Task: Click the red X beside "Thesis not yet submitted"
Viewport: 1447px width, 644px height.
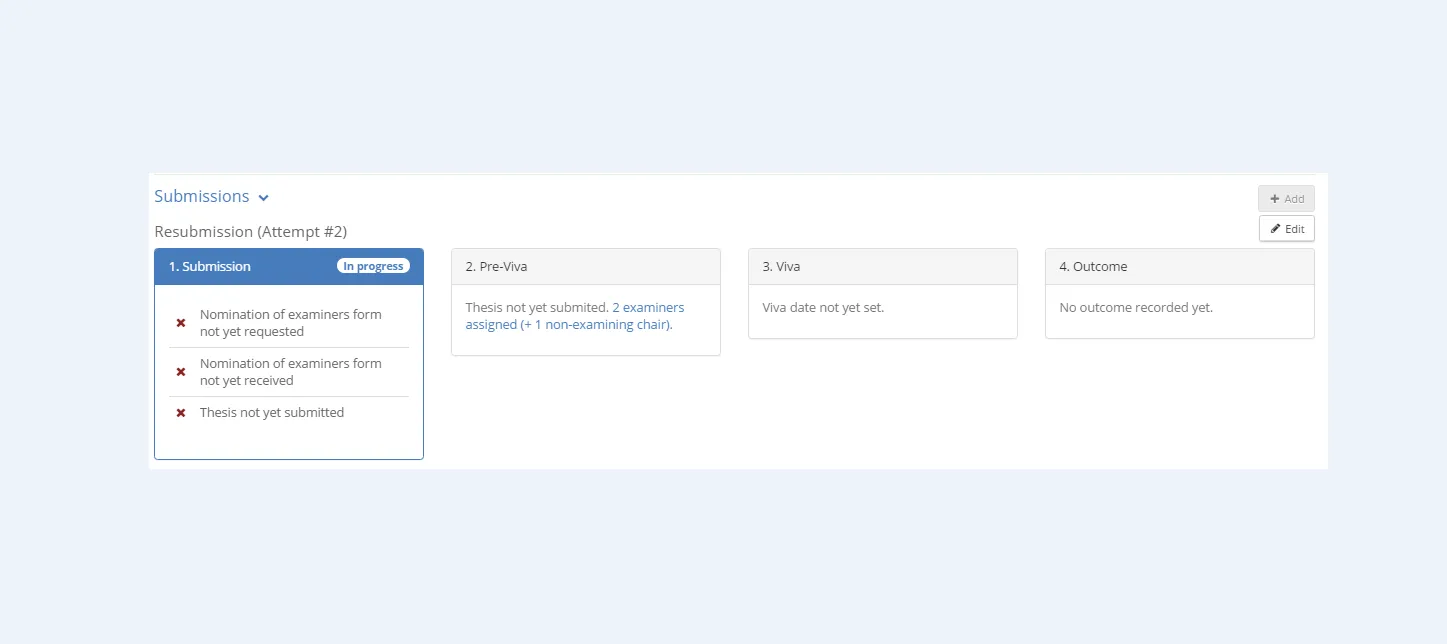Action: point(181,412)
